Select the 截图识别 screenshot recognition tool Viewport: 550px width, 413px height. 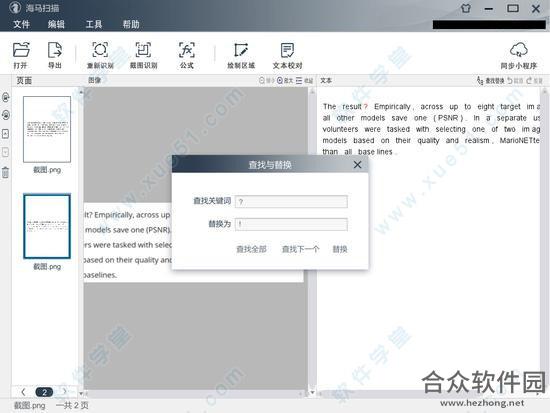[x=143, y=55]
